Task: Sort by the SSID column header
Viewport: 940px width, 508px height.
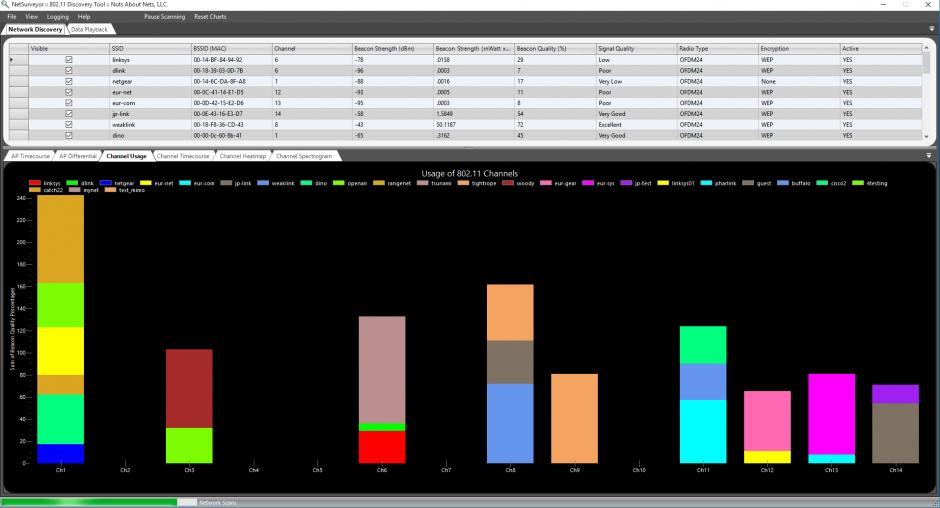Action: [149, 49]
